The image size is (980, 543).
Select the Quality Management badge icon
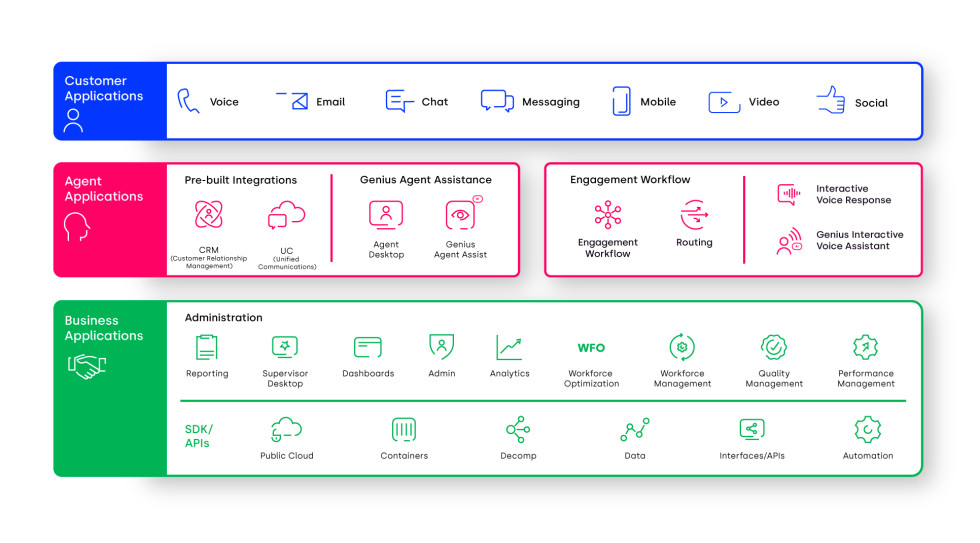(x=774, y=347)
